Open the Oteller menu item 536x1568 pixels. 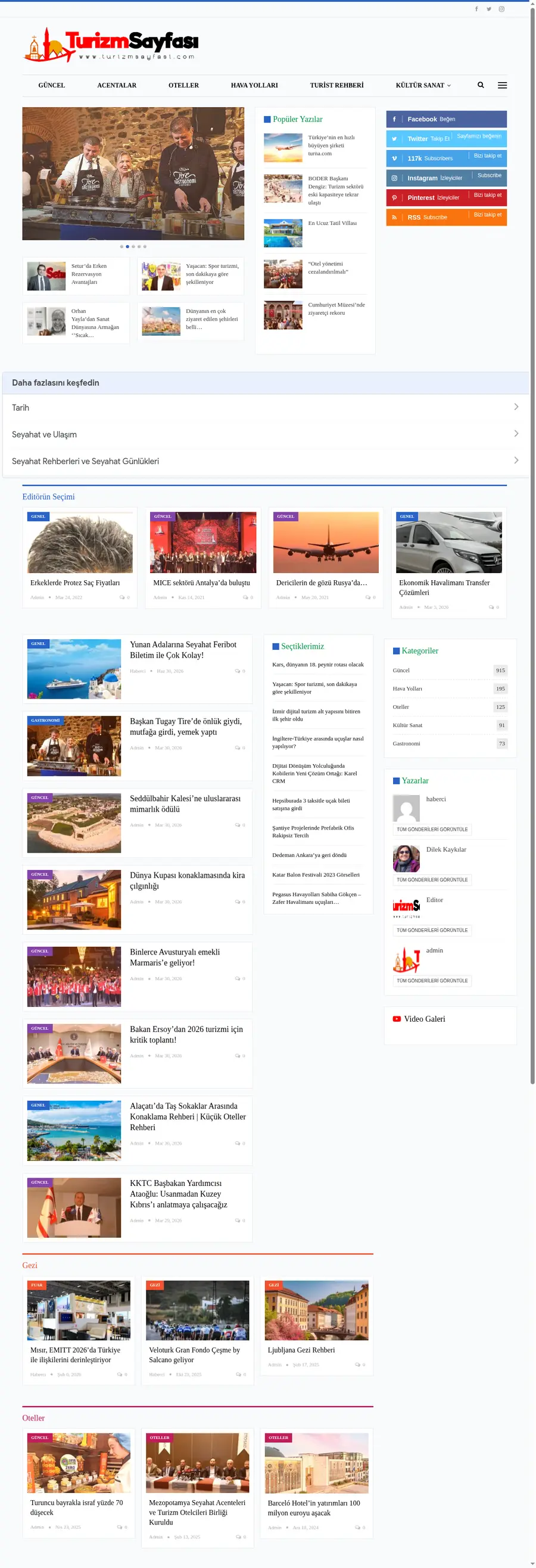(x=184, y=85)
